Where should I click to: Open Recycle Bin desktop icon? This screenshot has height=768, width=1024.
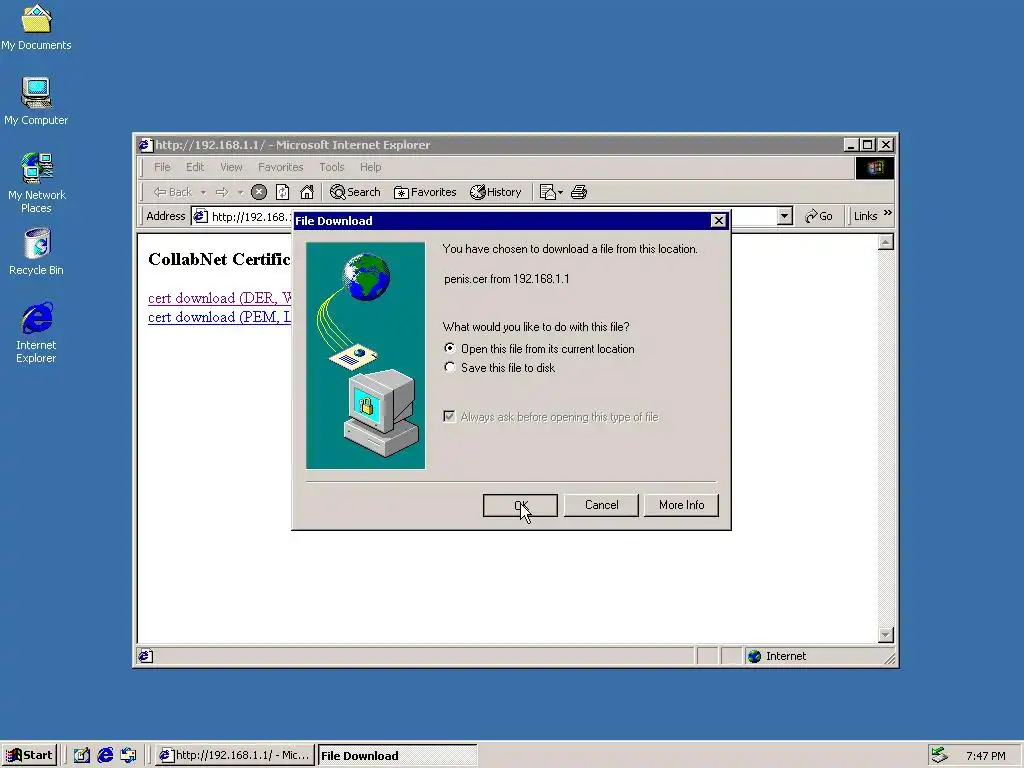[36, 252]
